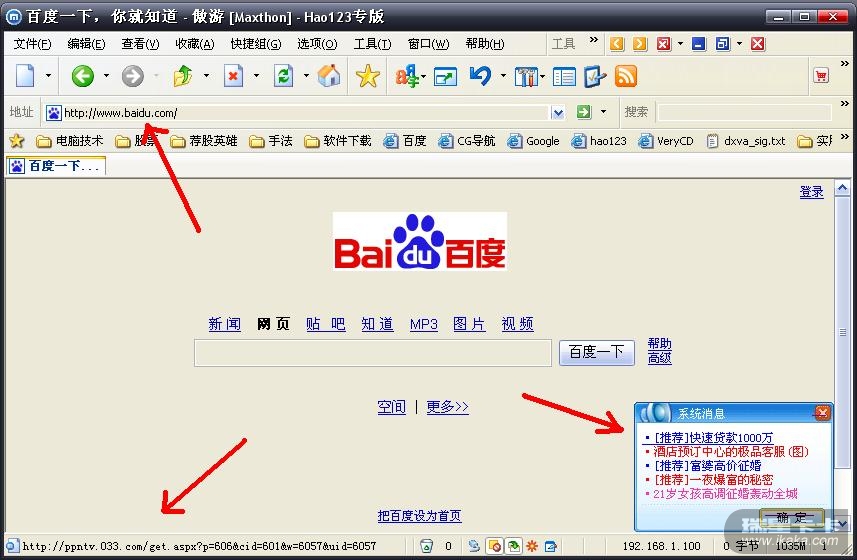Toggle the sidebar panel icon
The image size is (857, 560).
click(x=564, y=77)
